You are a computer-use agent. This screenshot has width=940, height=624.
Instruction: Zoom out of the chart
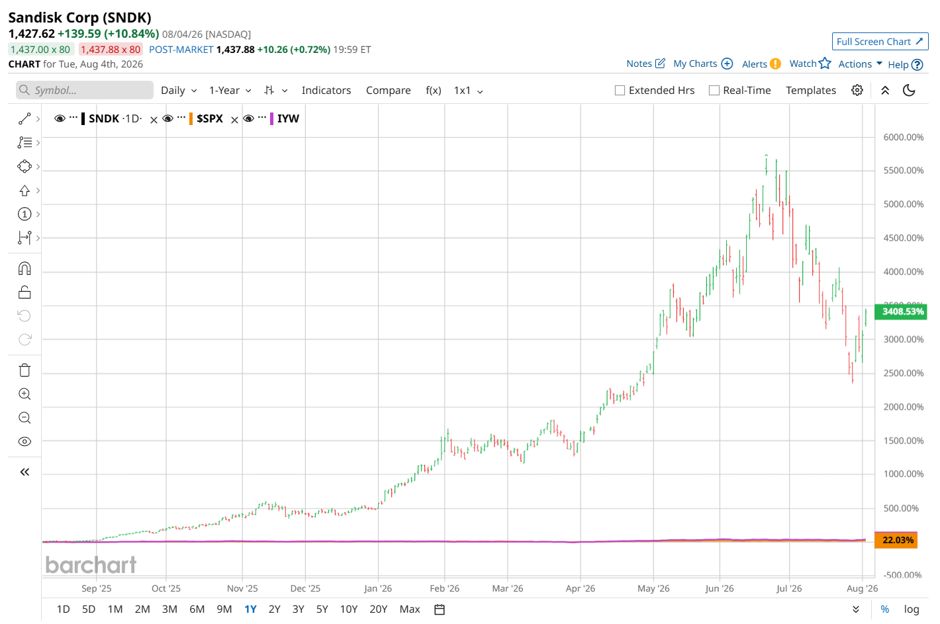(24, 418)
